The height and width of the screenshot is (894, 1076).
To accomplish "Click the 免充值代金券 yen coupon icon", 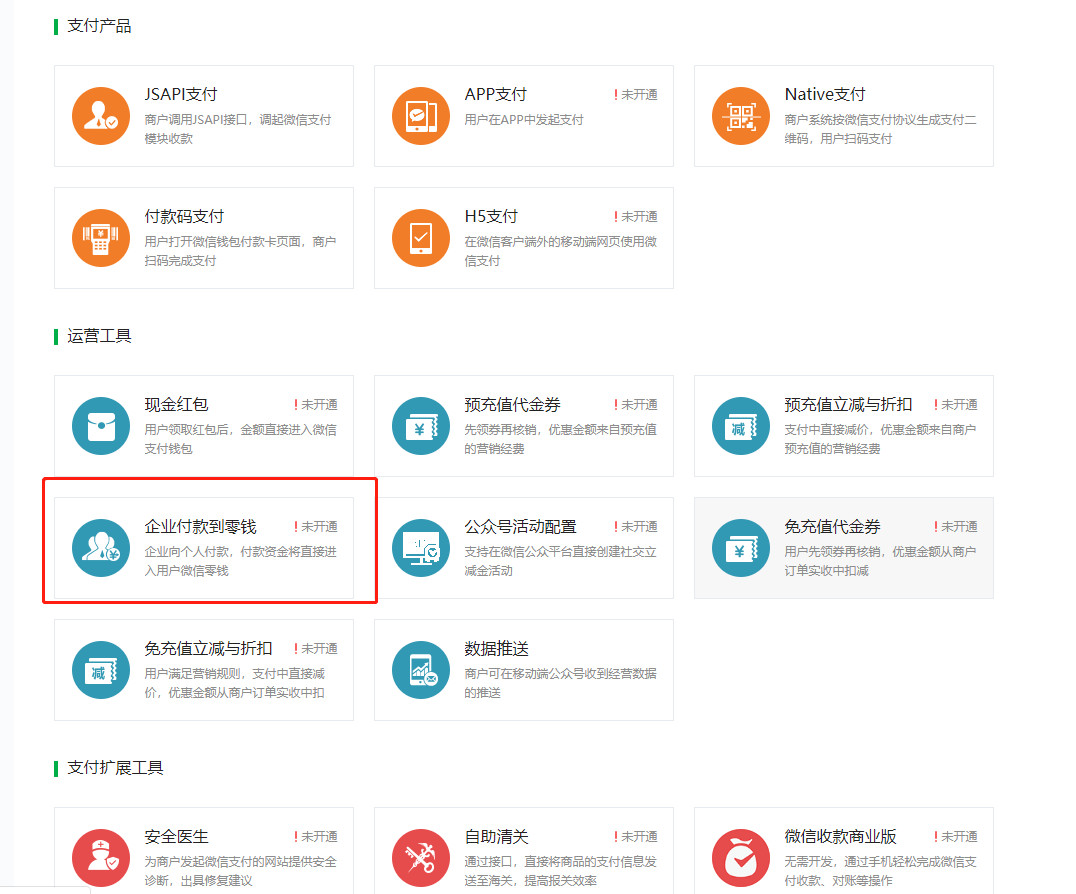I will [741, 548].
